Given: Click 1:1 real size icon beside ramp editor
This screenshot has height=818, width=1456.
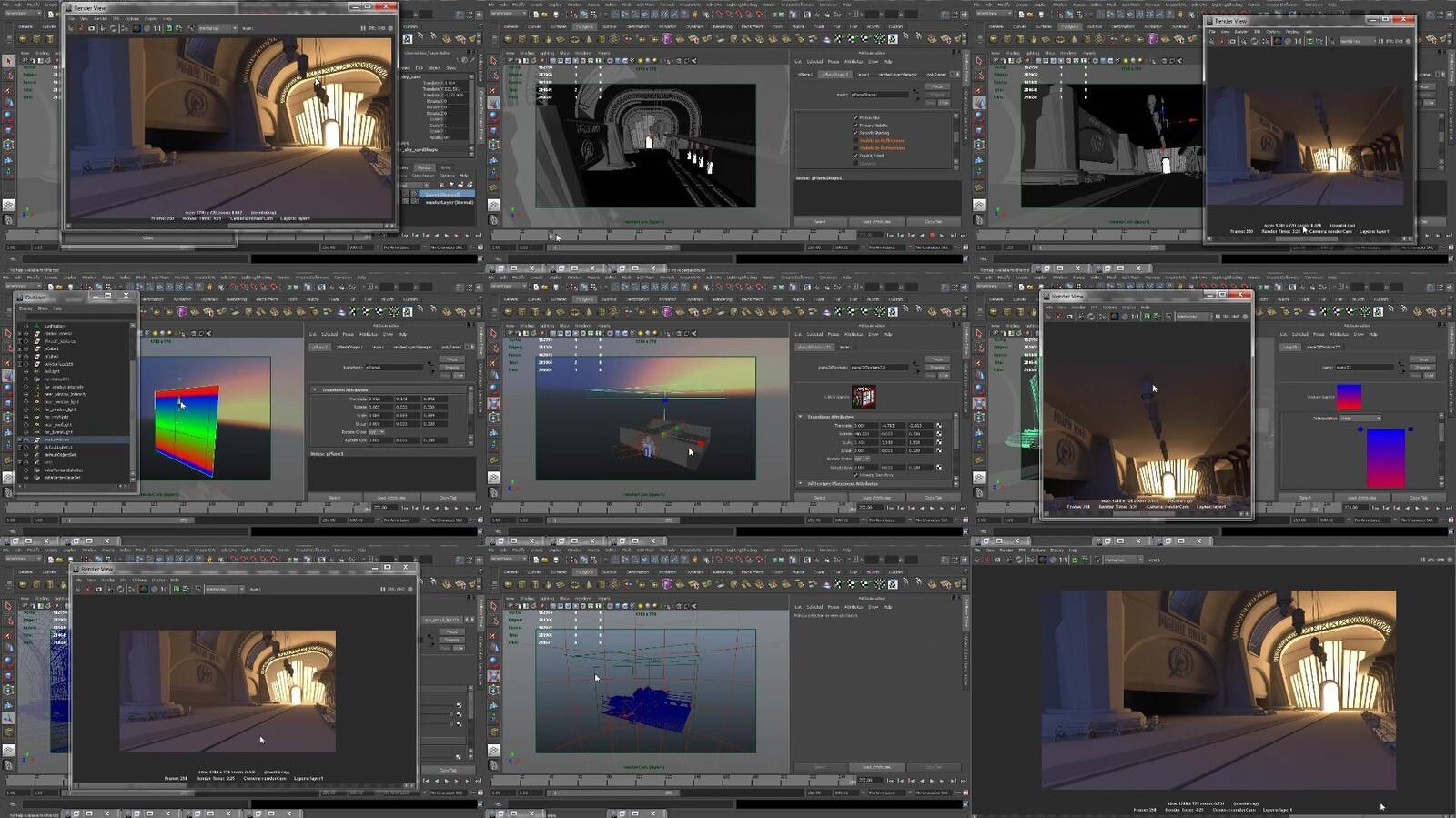Looking at the screenshot, I should click(x=1135, y=317).
